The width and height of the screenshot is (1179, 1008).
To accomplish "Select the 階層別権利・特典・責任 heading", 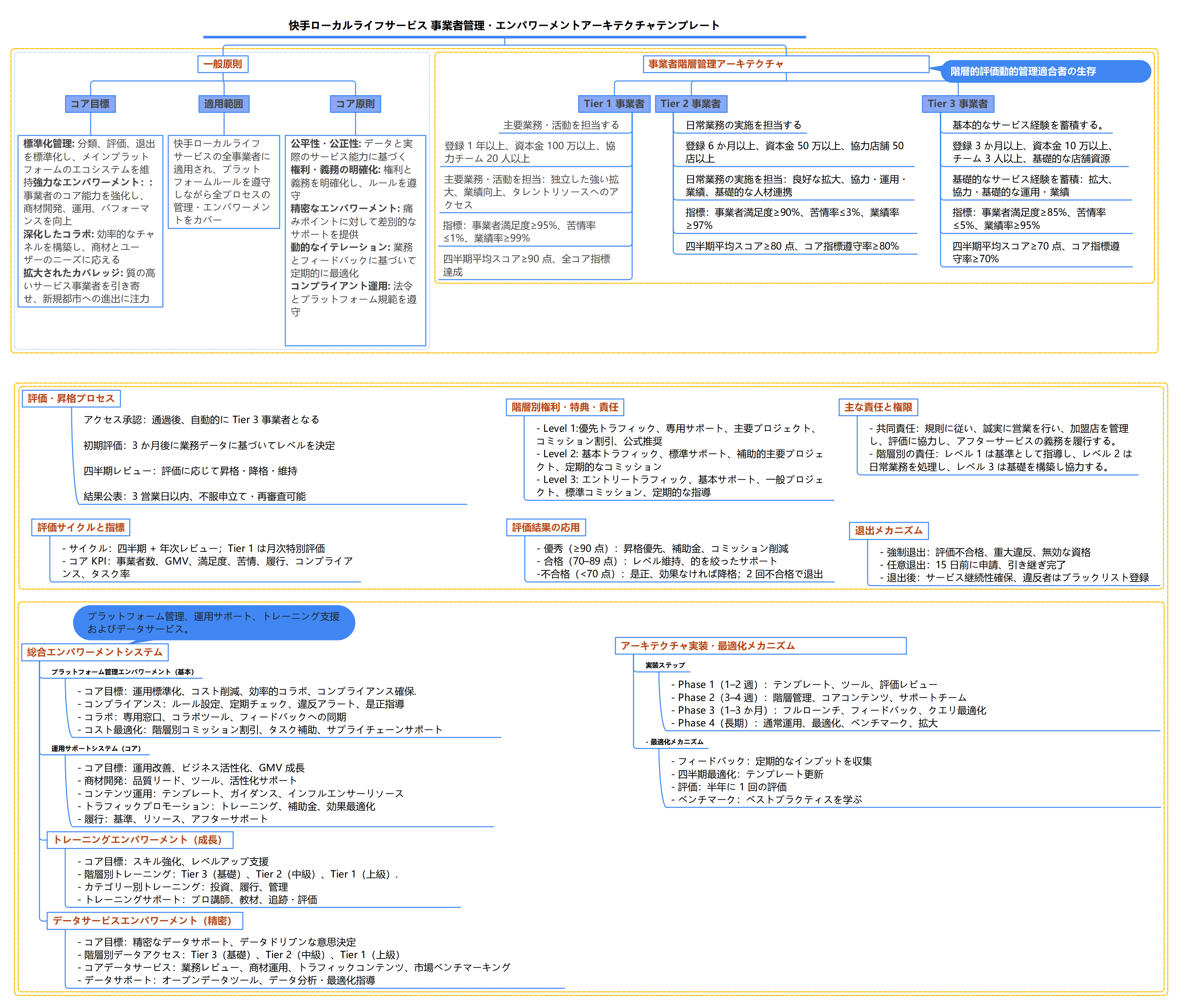I will coord(565,407).
